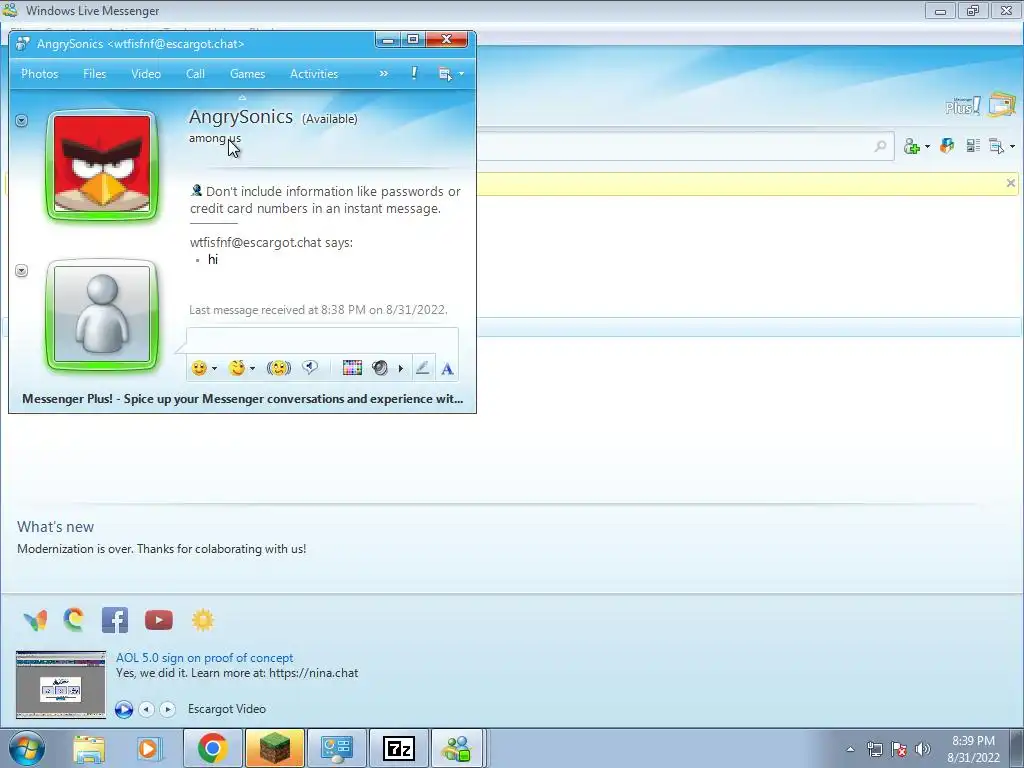Click the 'What's new' heading
The image size is (1024, 768).
56,526
